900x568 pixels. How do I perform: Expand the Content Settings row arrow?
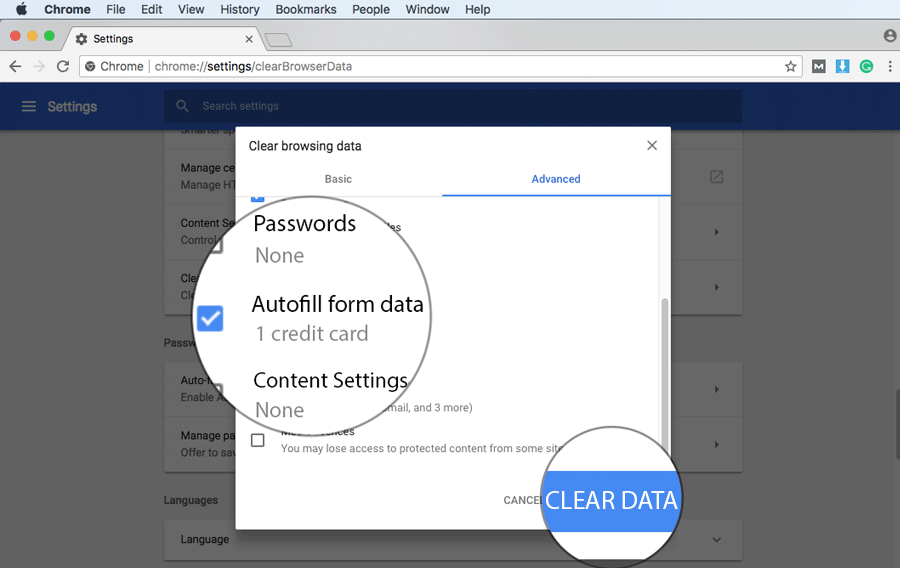pos(716,232)
